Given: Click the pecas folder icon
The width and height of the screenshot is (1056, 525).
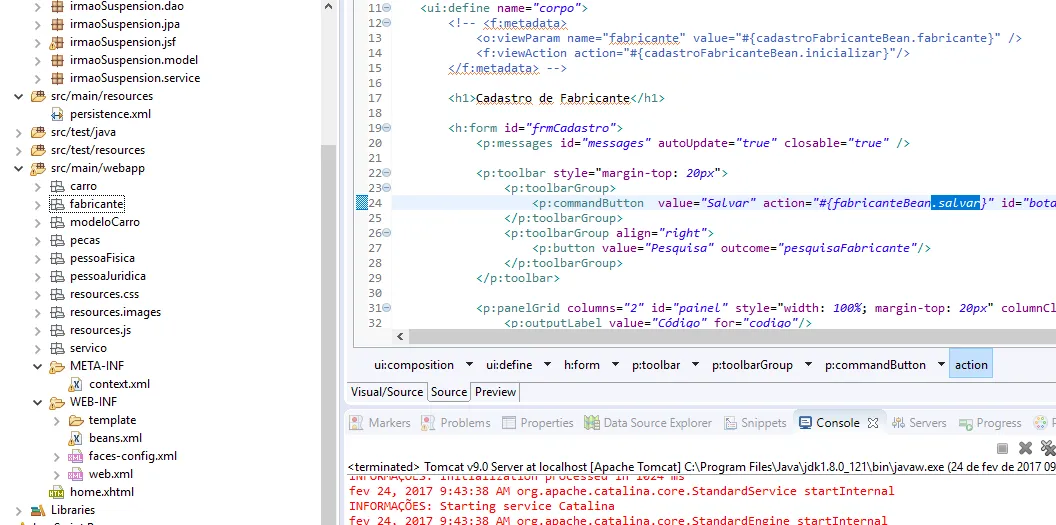Looking at the screenshot, I should click(x=57, y=240).
